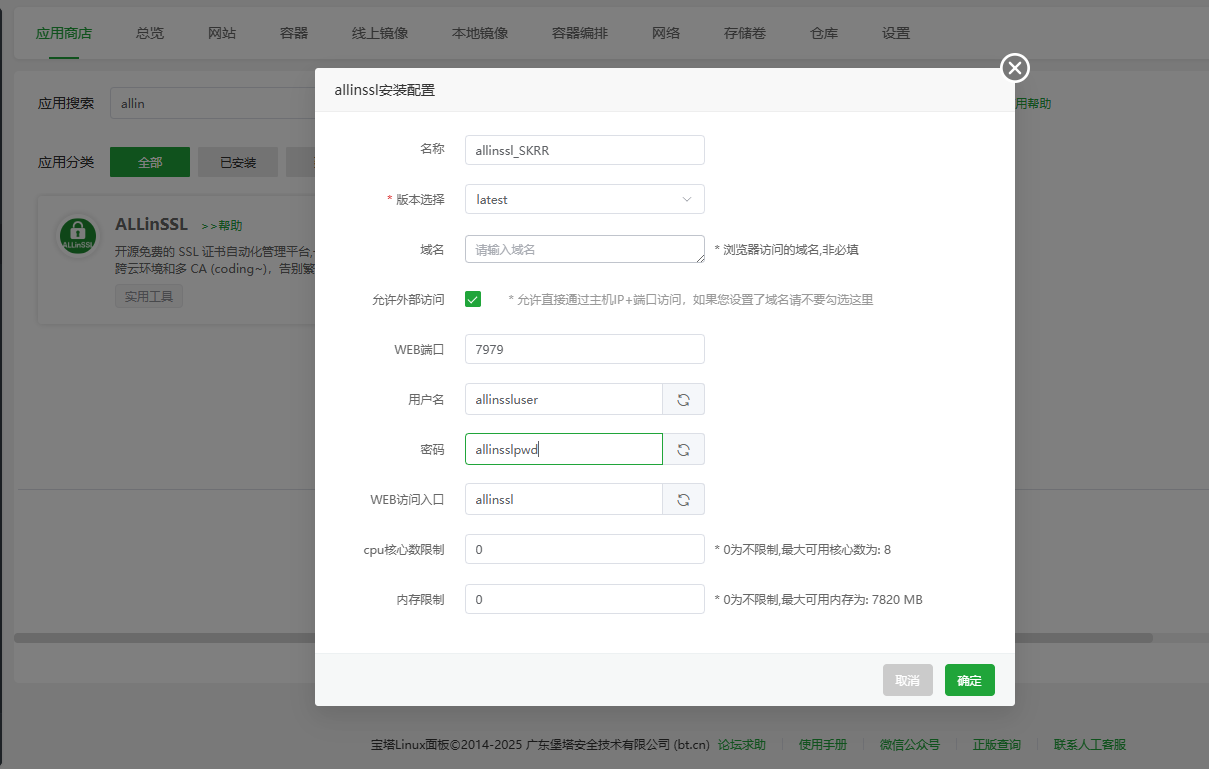This screenshot has height=769, width=1209.
Task: Regenerate the 密码 value with refresh icon
Action: point(684,449)
